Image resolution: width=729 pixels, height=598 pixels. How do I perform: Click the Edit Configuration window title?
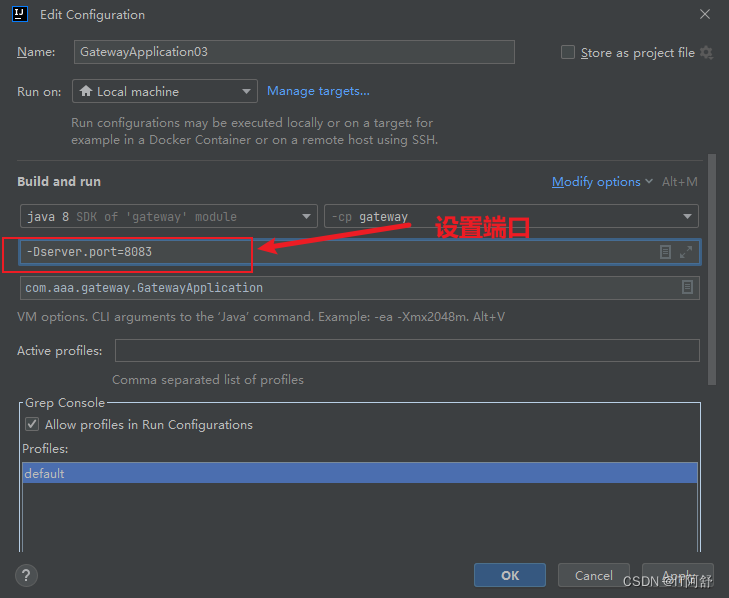pyautogui.click(x=93, y=15)
